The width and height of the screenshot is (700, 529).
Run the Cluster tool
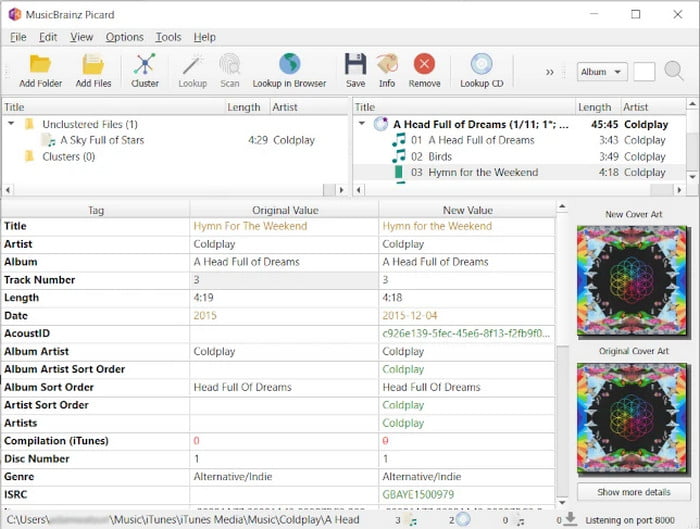point(145,67)
